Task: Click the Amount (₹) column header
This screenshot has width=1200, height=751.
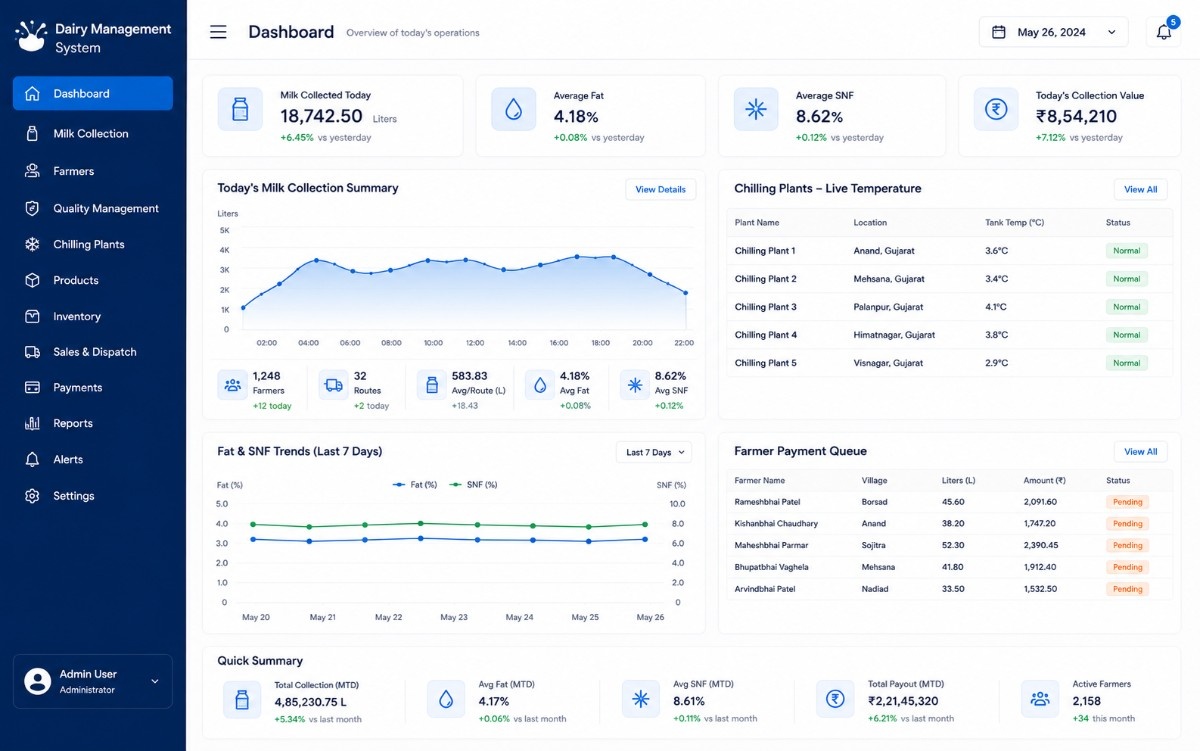Action: (1044, 481)
